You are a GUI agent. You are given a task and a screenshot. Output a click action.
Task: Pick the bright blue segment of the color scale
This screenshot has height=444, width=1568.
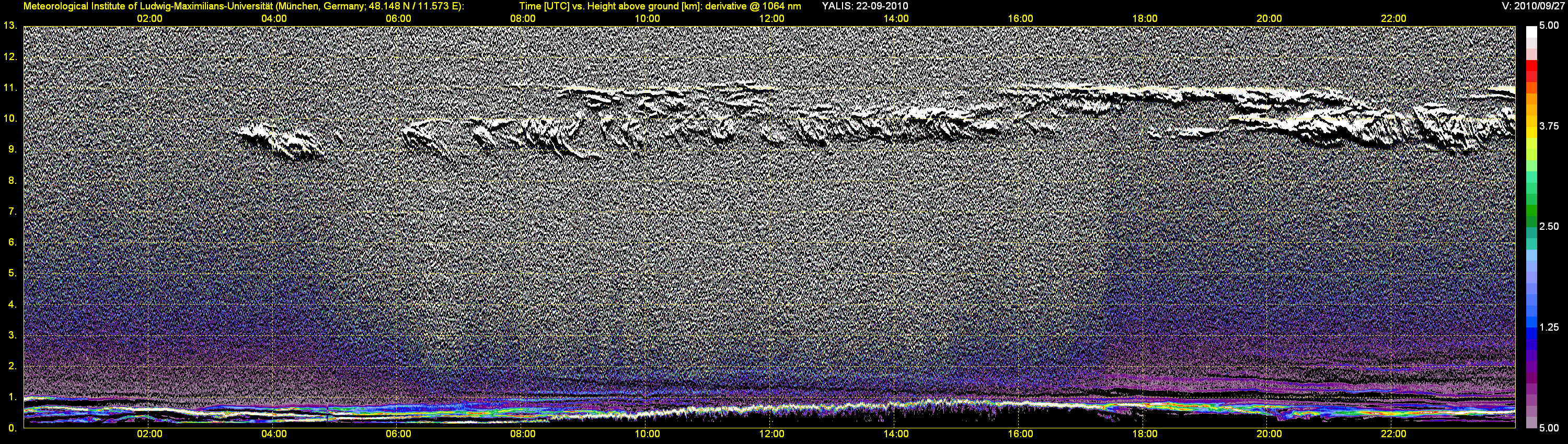(1531, 322)
